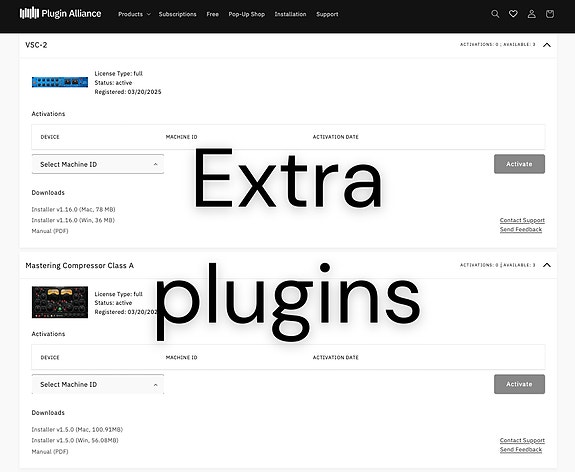Viewport: 575px width, 472px height.
Task: Click Contact Support under VSC-2
Action: (522, 220)
